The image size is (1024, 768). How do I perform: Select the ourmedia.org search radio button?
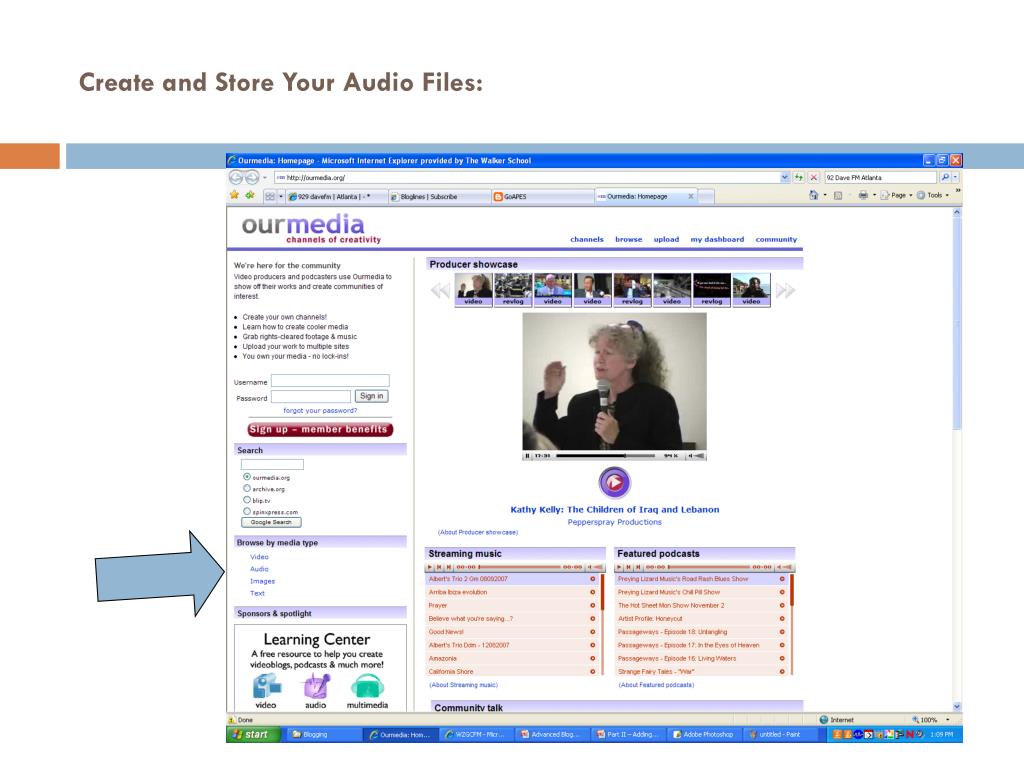point(247,477)
